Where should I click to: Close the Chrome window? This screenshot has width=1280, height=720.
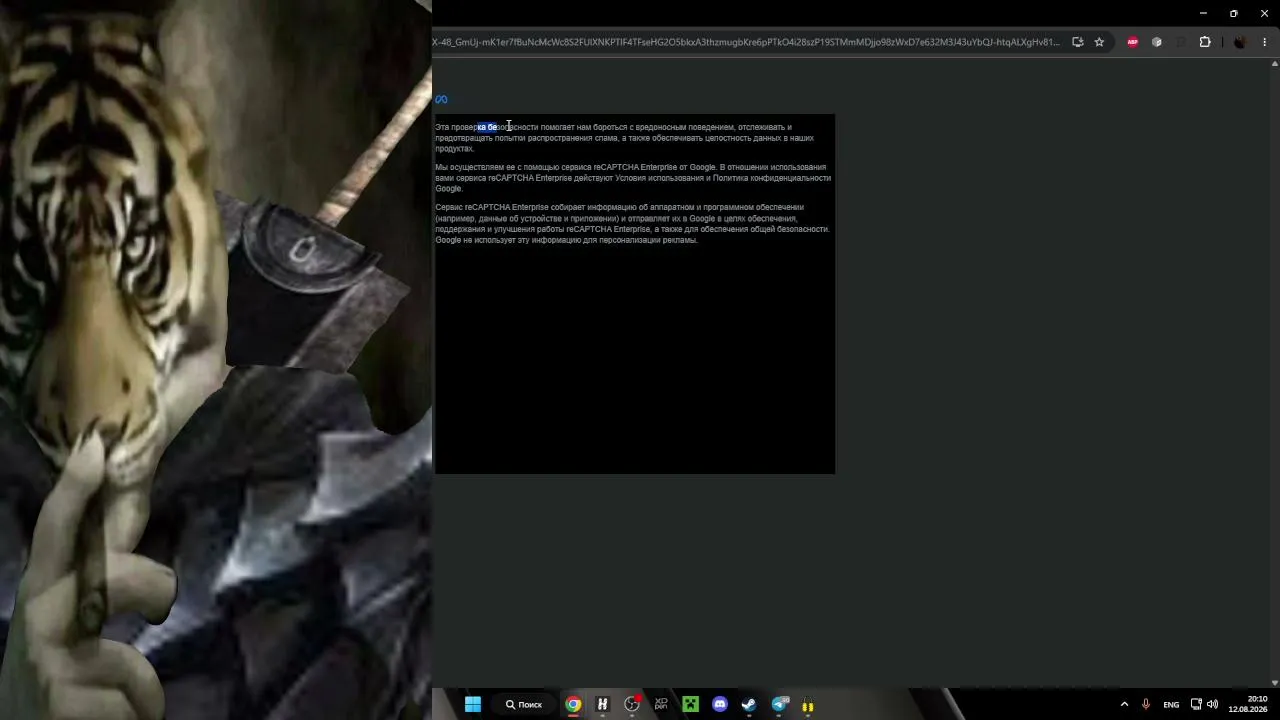click(x=1264, y=13)
